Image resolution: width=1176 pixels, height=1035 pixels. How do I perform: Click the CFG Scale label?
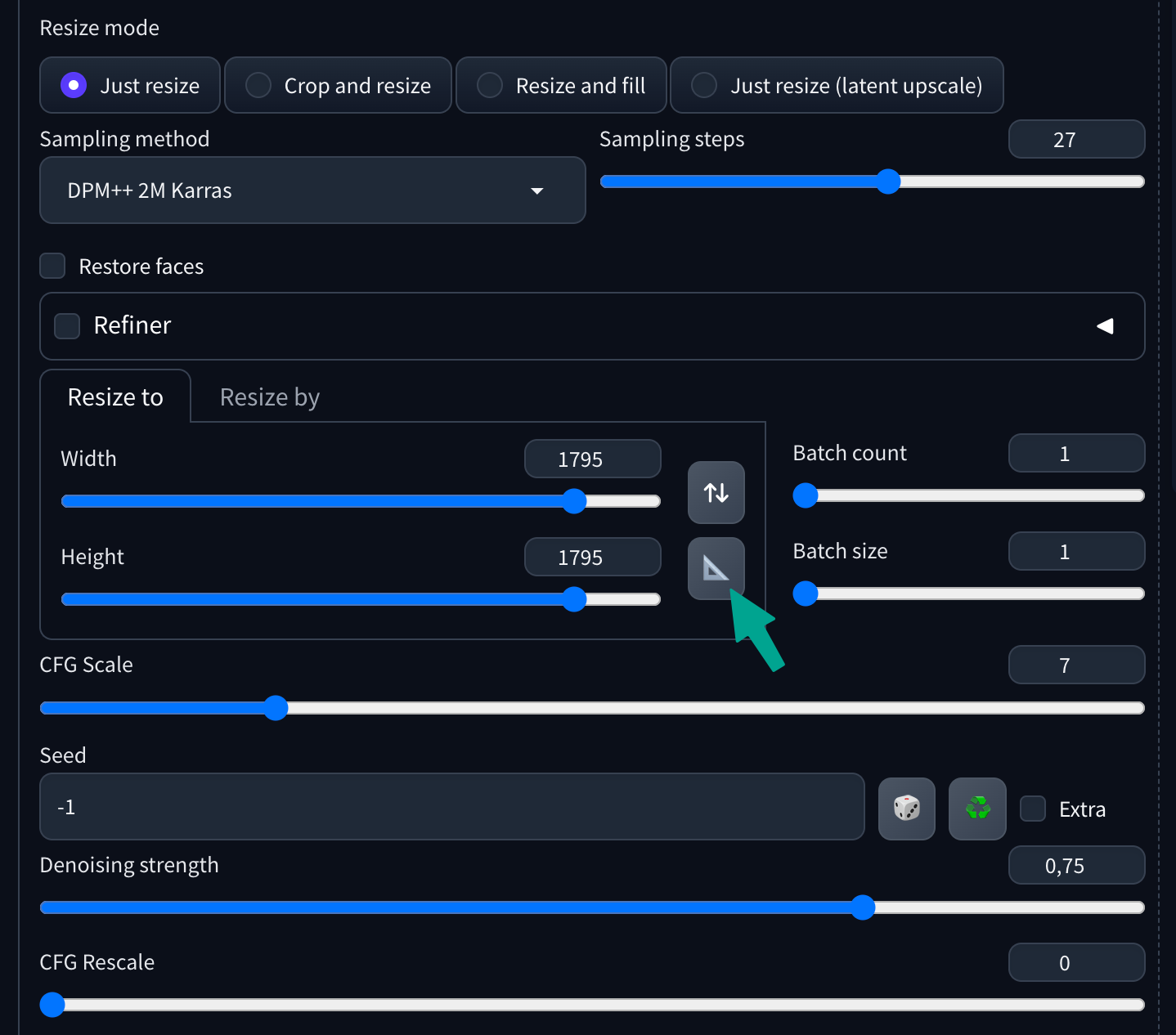[x=86, y=665]
